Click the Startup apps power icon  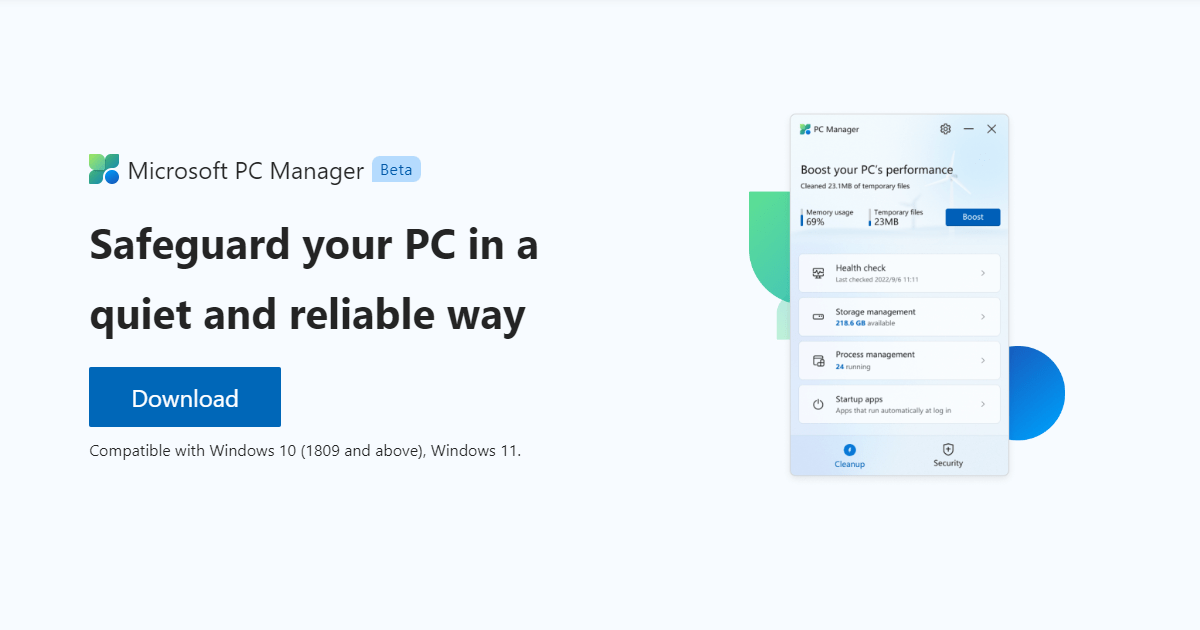point(818,404)
